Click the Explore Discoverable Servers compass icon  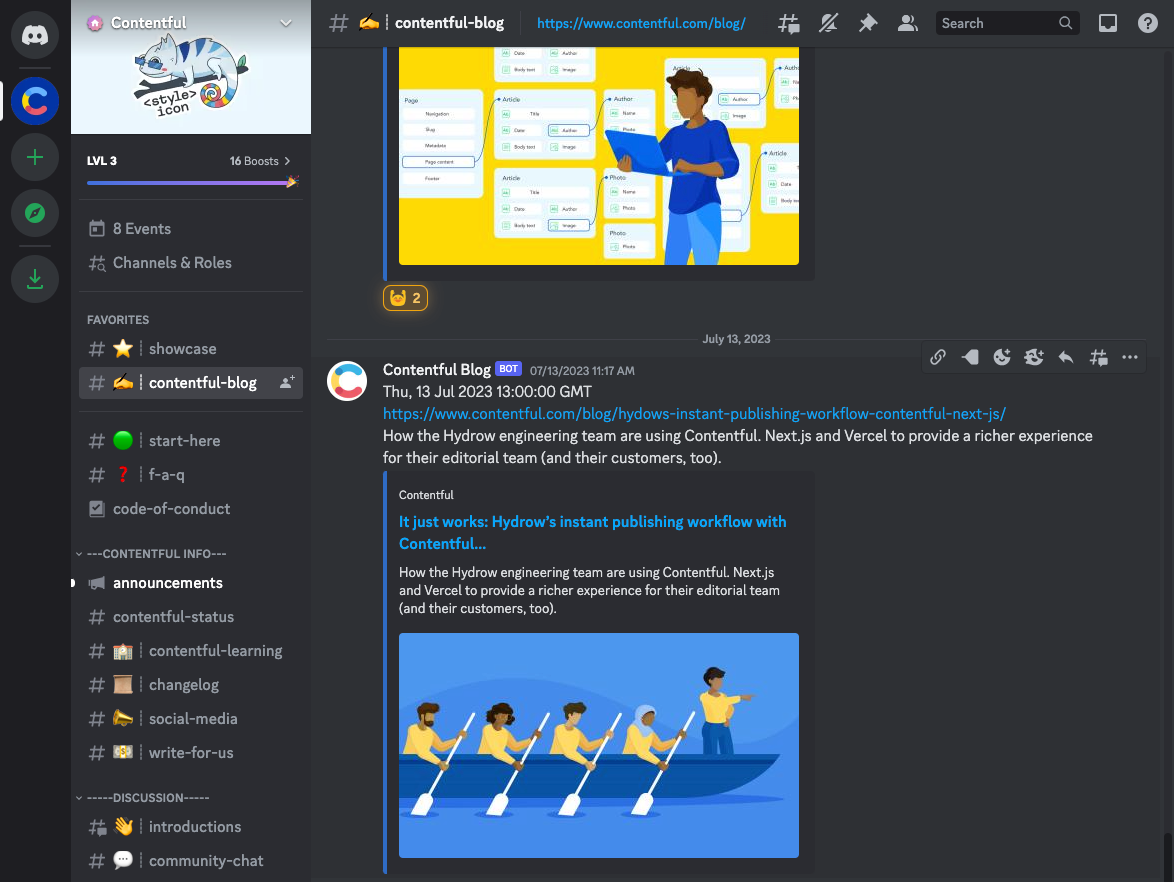point(35,213)
